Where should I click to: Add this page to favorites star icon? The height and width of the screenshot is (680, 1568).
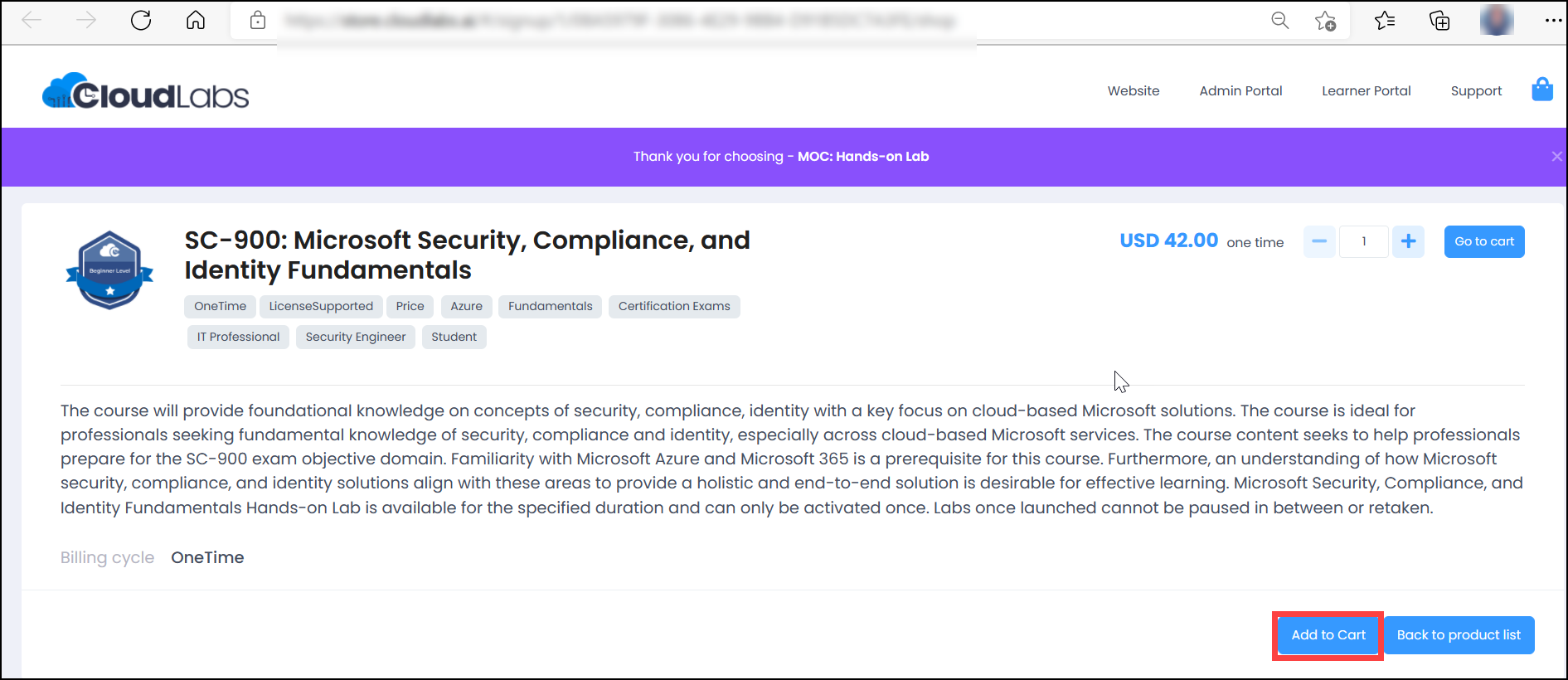pyautogui.click(x=1325, y=21)
